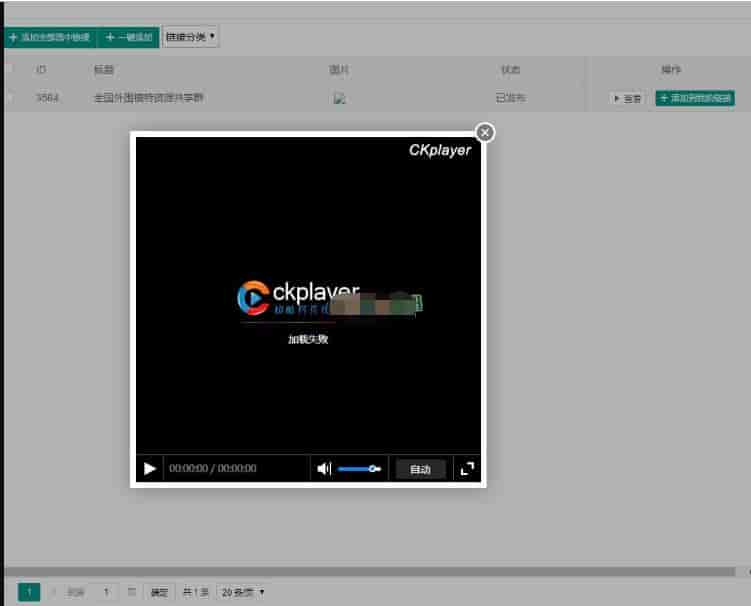
Task: Click the 00:00:00 / 00:00:00 time display
Action: (x=213, y=468)
